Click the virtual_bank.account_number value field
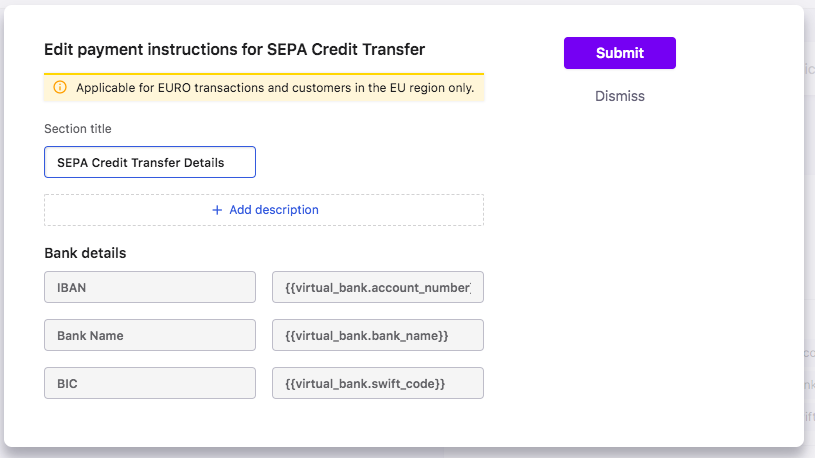 pyautogui.click(x=378, y=287)
